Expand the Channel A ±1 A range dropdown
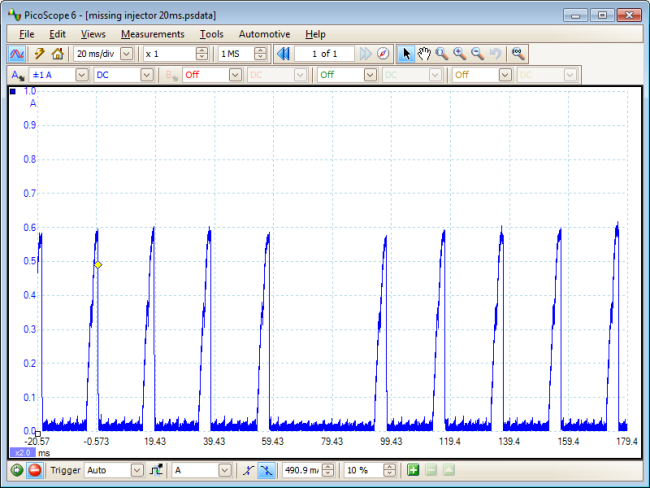The width and height of the screenshot is (650, 488). pyautogui.click(x=80, y=75)
